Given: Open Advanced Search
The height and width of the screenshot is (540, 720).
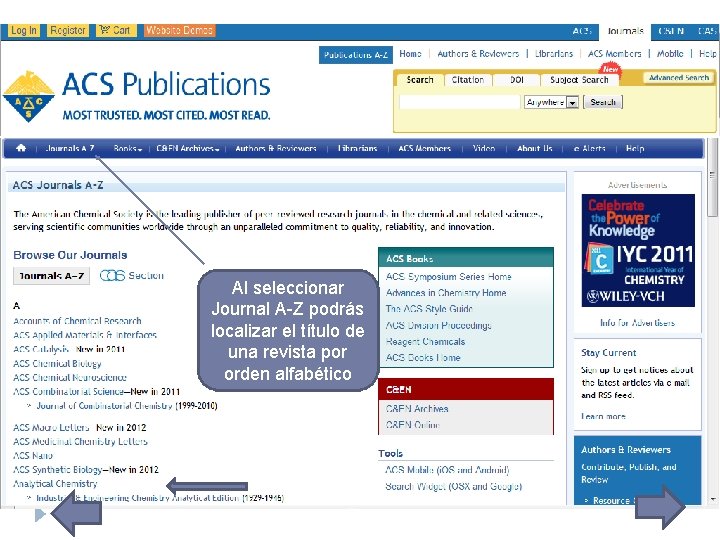Looking at the screenshot, I should (x=679, y=78).
